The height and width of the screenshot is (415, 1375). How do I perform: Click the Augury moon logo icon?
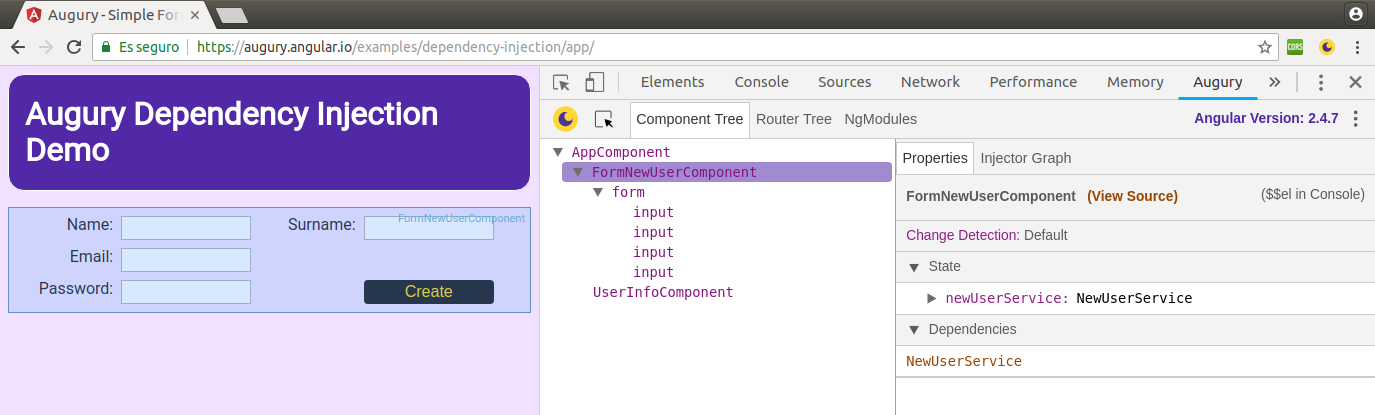[566, 120]
